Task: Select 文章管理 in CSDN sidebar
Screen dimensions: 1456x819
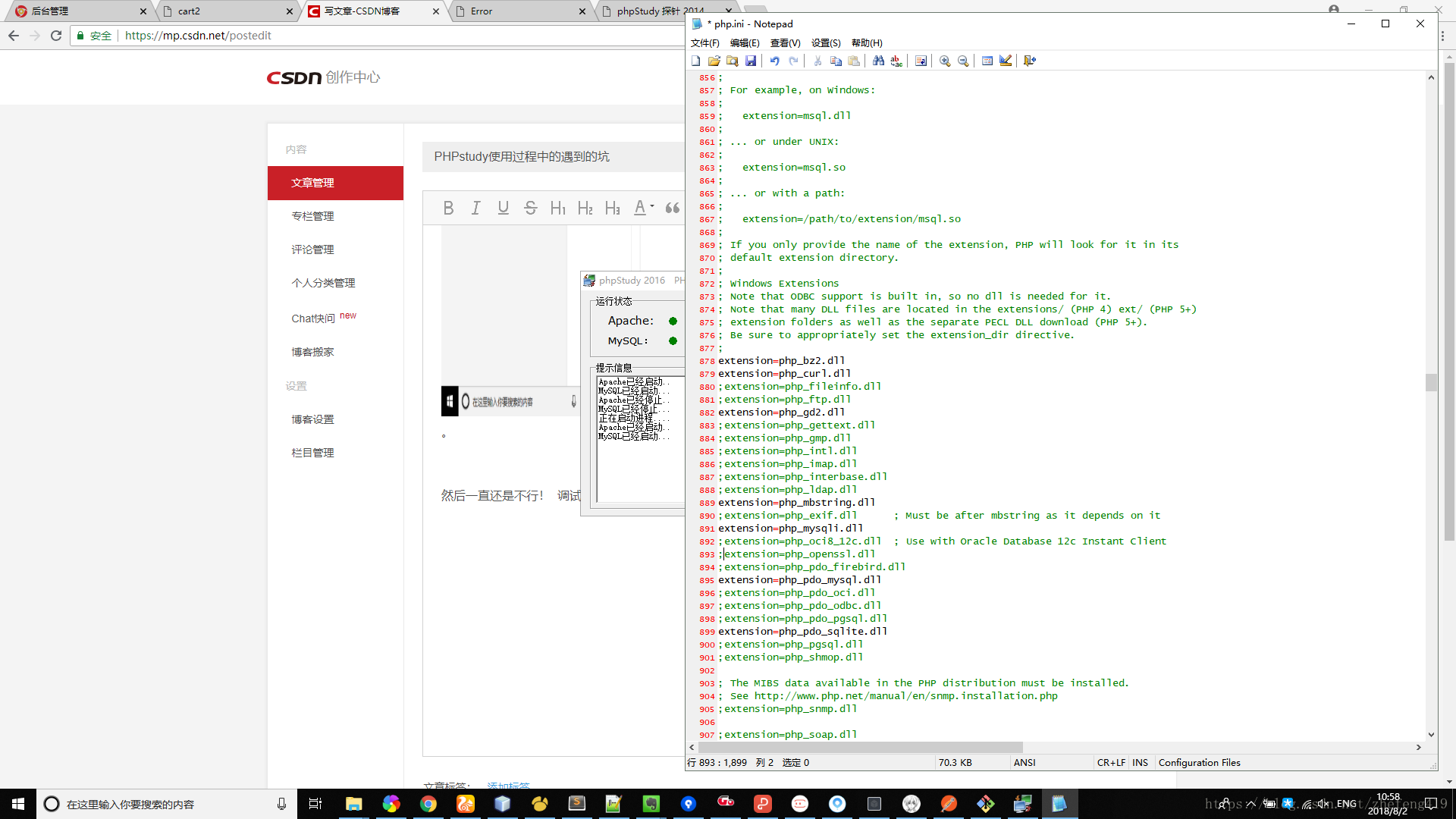Action: (x=335, y=183)
